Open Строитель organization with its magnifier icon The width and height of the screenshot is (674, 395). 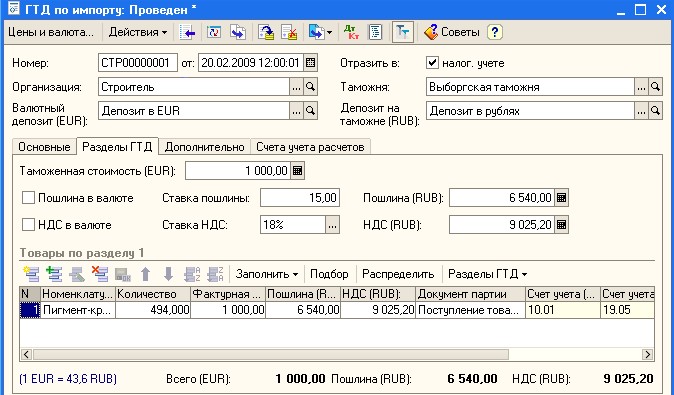pos(310,87)
